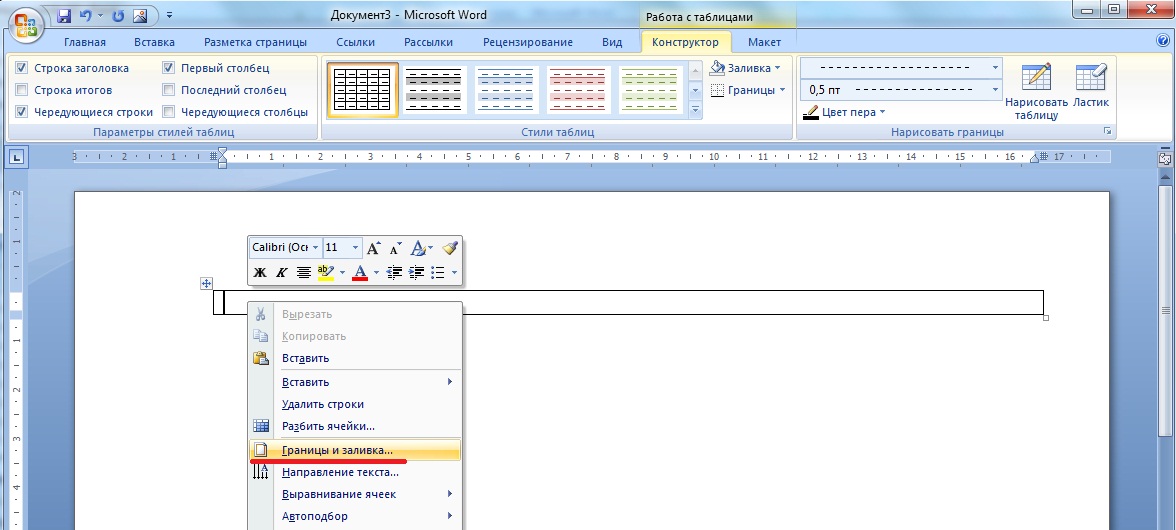Center text via mini toolbar
The width and height of the screenshot is (1176, 530).
tap(303, 272)
